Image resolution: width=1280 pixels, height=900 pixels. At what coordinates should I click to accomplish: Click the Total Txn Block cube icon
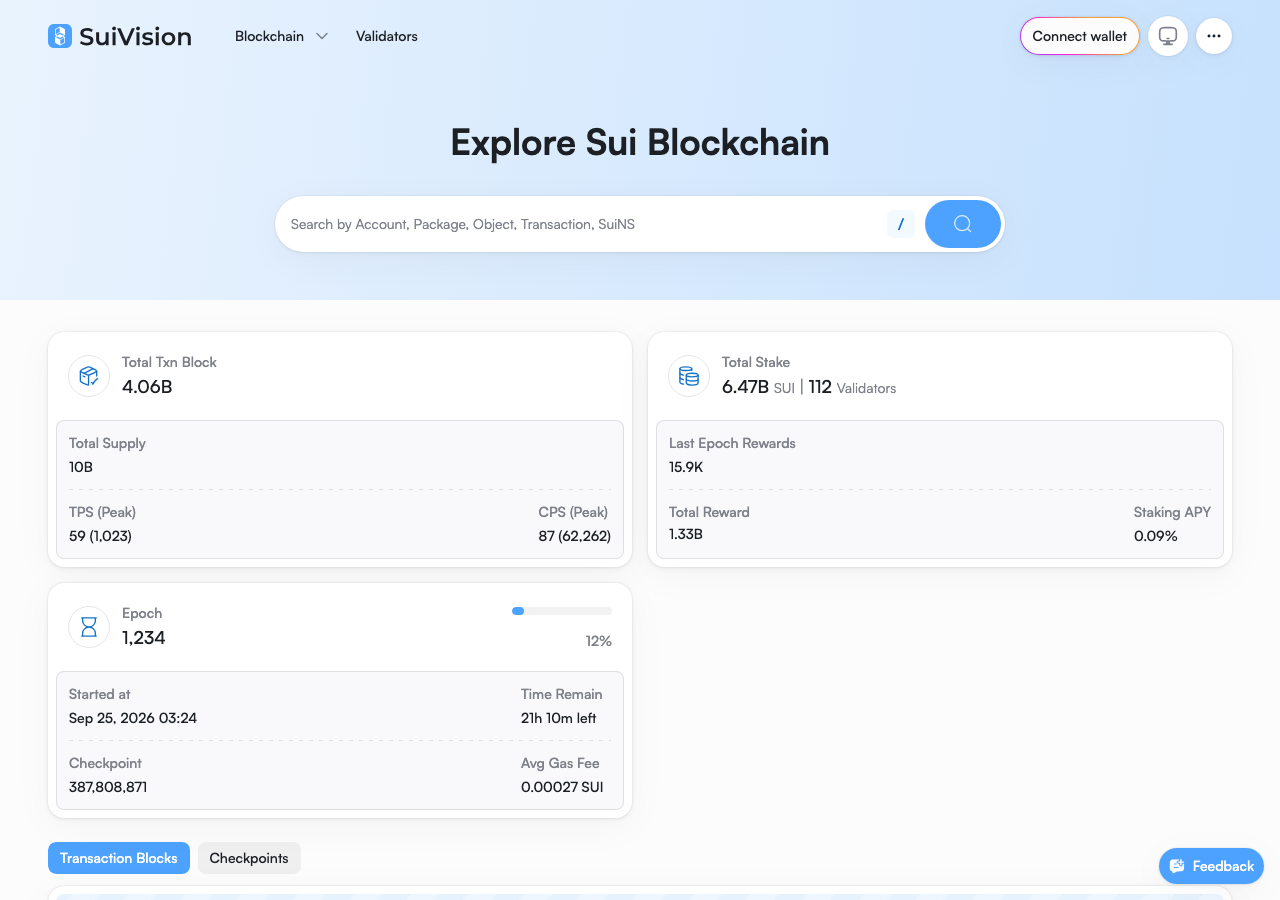(89, 376)
